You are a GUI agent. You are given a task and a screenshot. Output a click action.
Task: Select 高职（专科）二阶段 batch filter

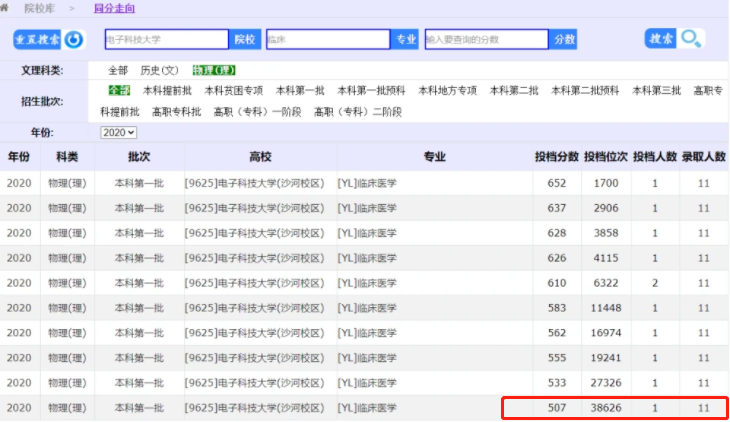[x=358, y=112]
